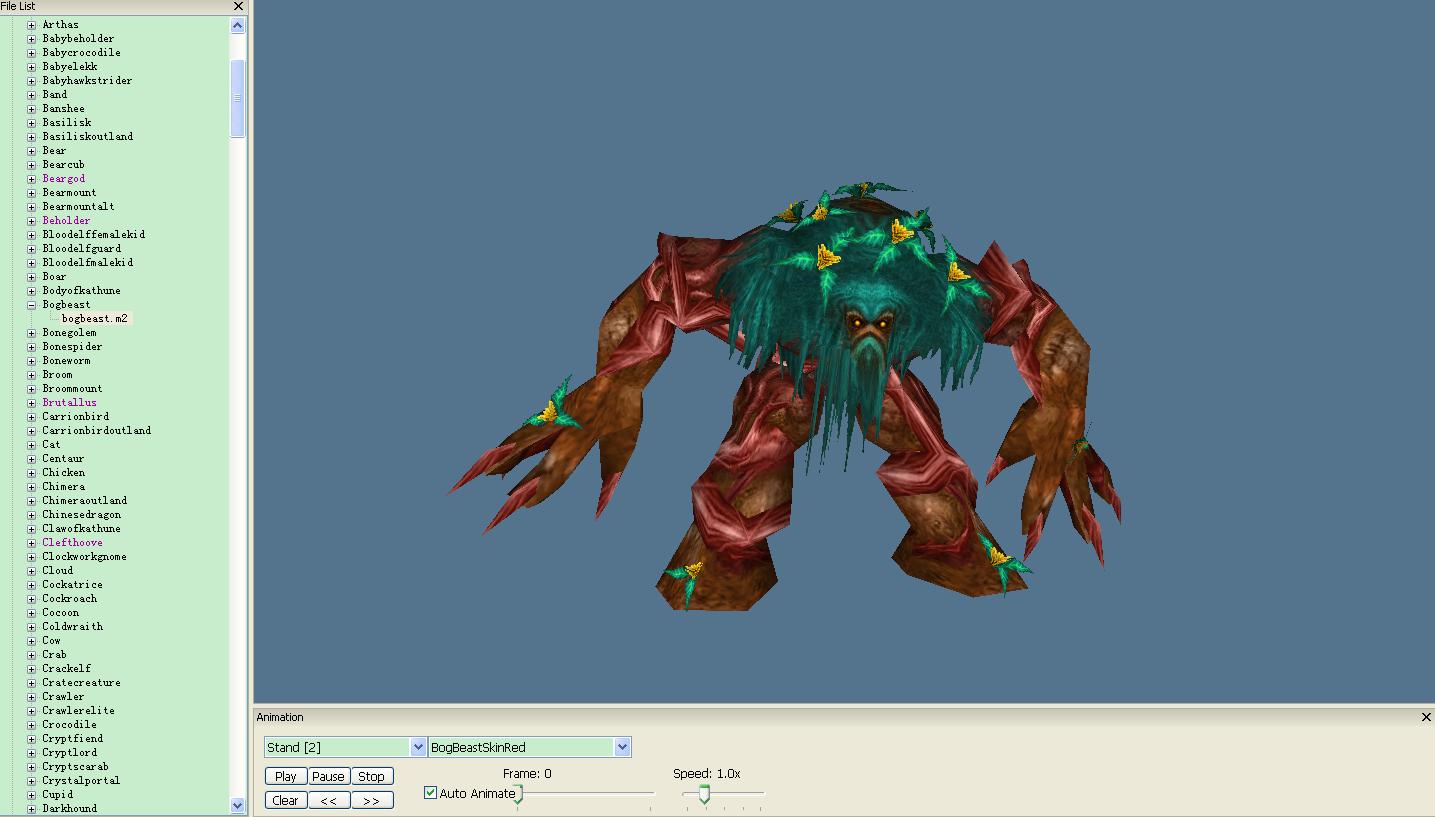Image resolution: width=1435 pixels, height=817 pixels.
Task: Click the file list scrollbar thumb
Action: pyautogui.click(x=238, y=98)
